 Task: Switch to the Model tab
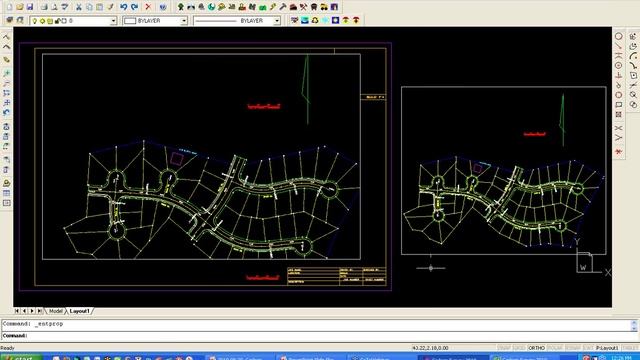[x=56, y=311]
